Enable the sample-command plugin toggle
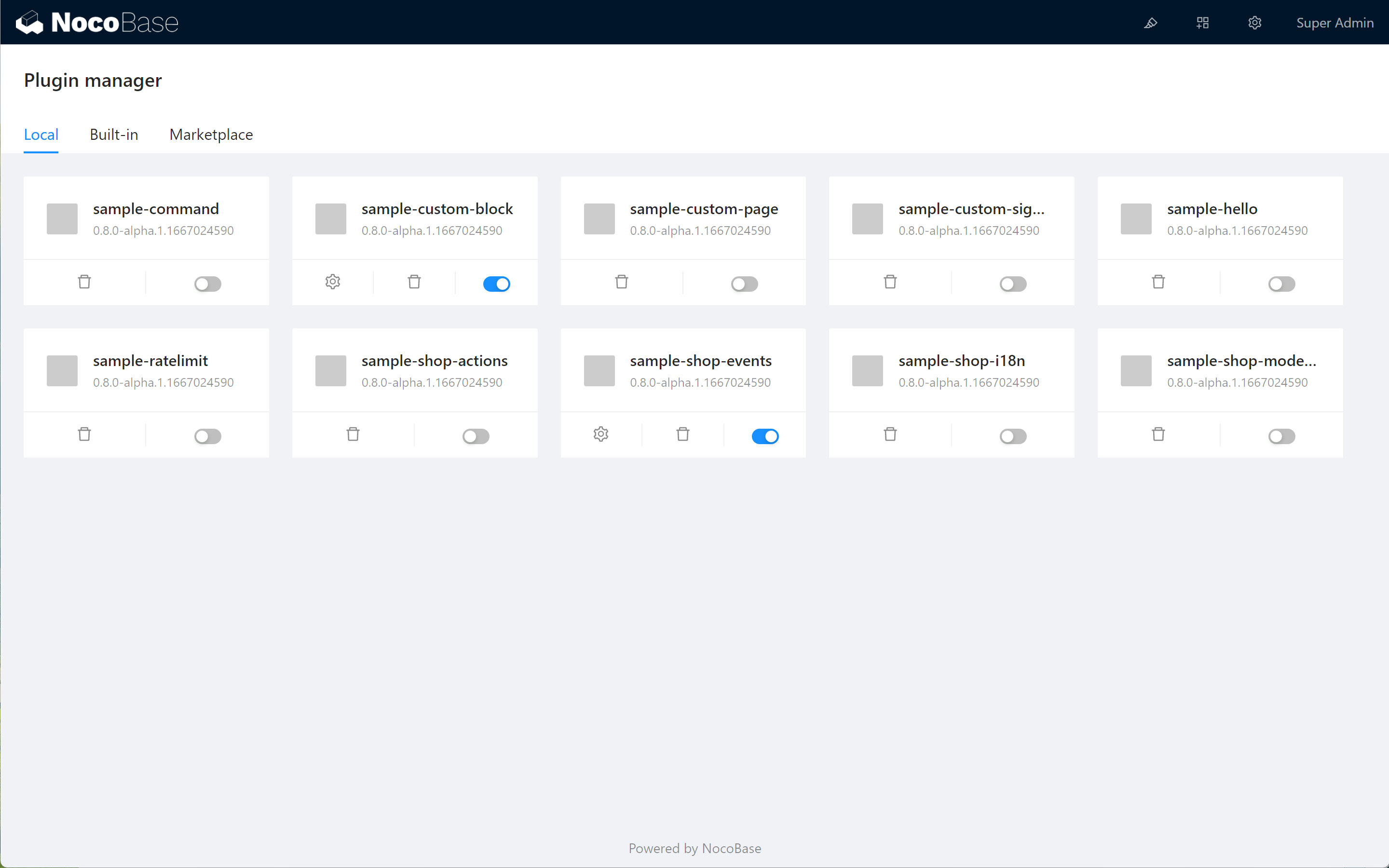The height and width of the screenshot is (868, 1389). pos(208,284)
